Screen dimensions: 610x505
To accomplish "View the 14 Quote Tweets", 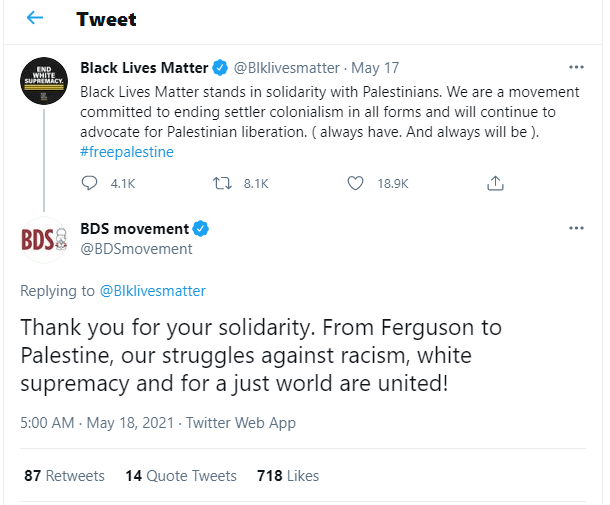I will 181,476.
